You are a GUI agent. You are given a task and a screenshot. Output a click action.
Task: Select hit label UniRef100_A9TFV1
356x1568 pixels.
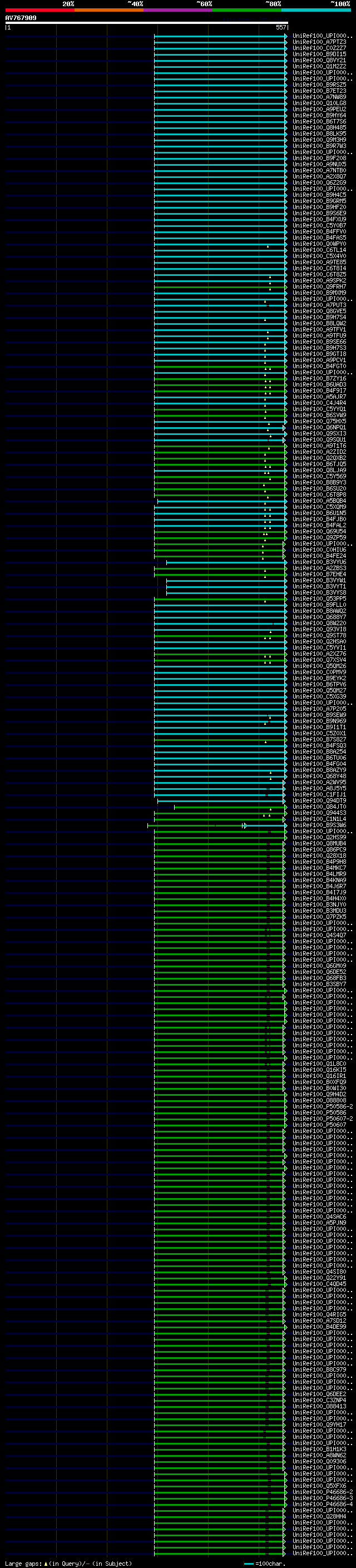pyautogui.click(x=319, y=329)
